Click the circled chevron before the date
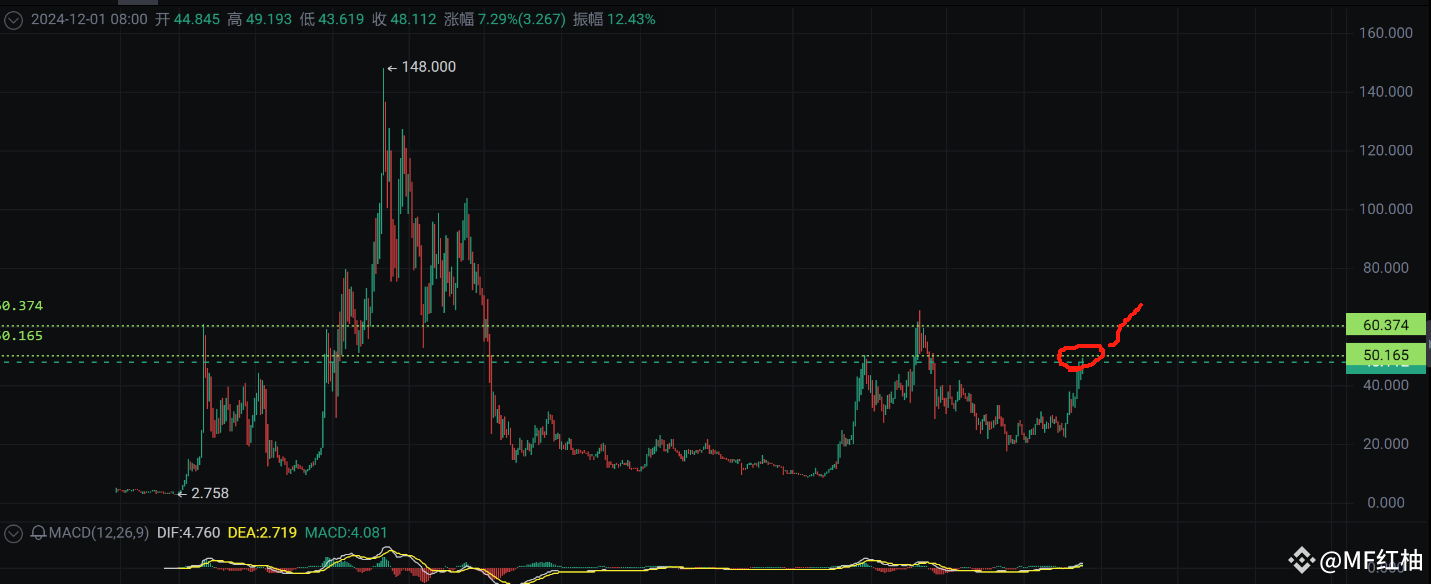Viewport: 1431px width, 584px height. click(12, 19)
